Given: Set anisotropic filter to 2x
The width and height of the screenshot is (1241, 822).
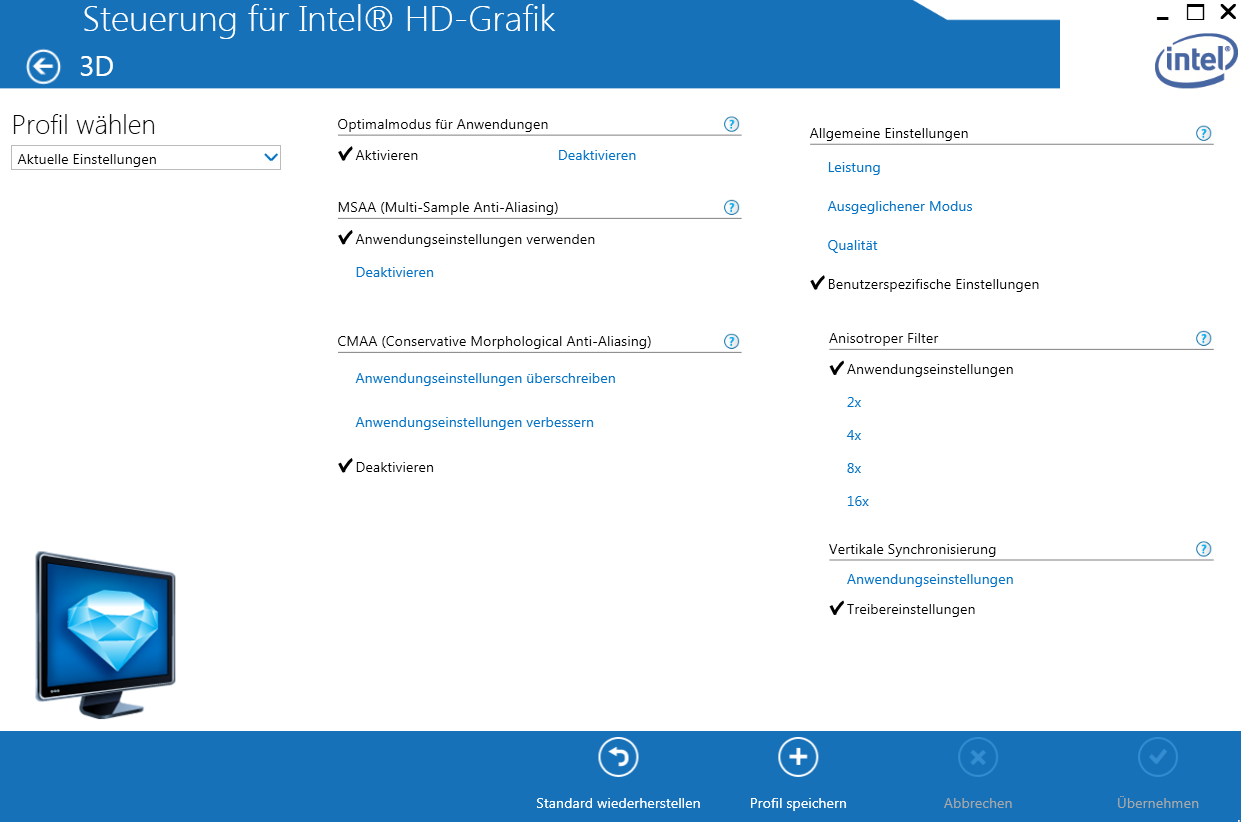Looking at the screenshot, I should click(854, 402).
